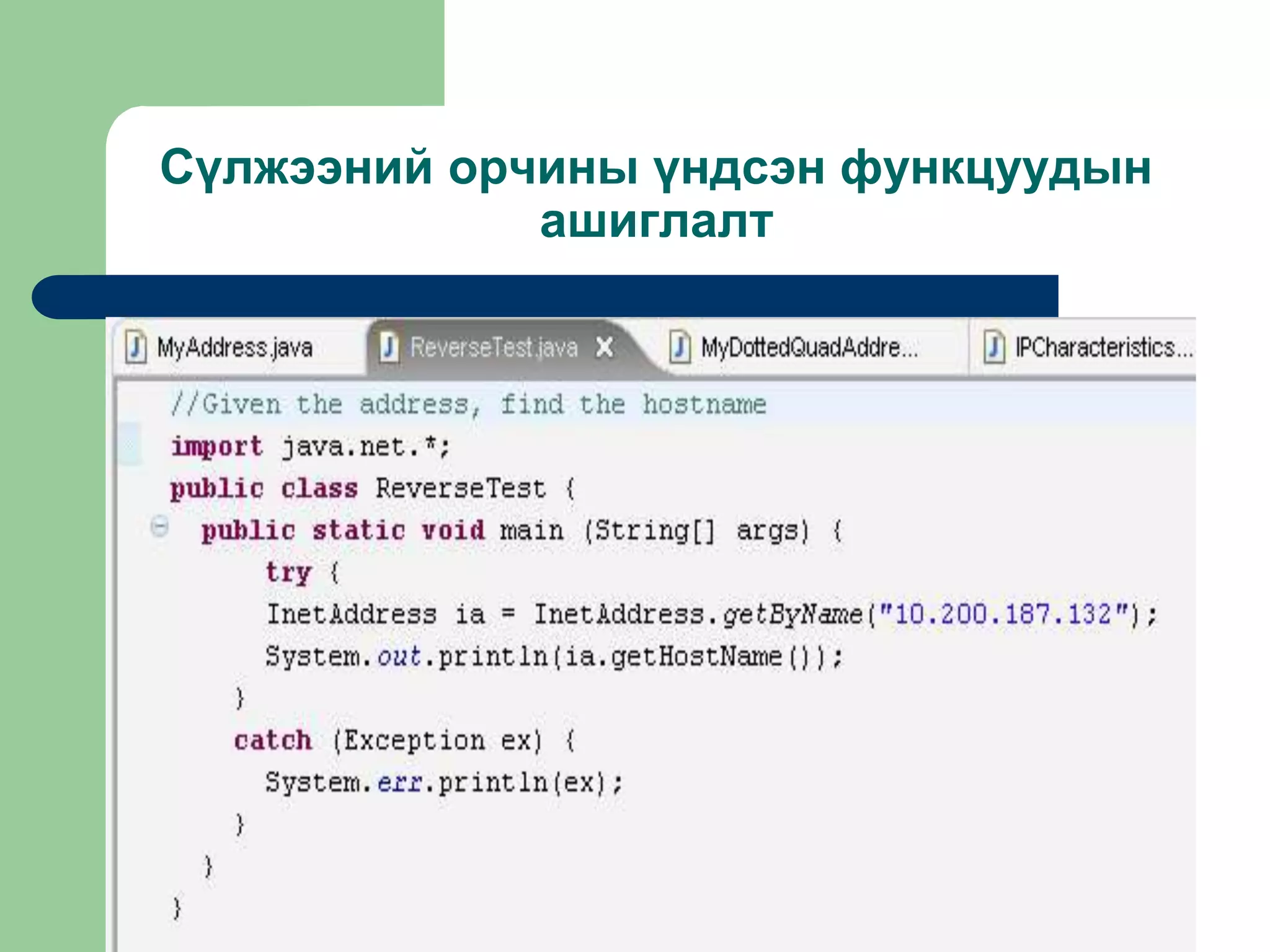Click the Java file icon on IPCharacteristics...
This screenshot has width=1270, height=952.
tap(995, 347)
